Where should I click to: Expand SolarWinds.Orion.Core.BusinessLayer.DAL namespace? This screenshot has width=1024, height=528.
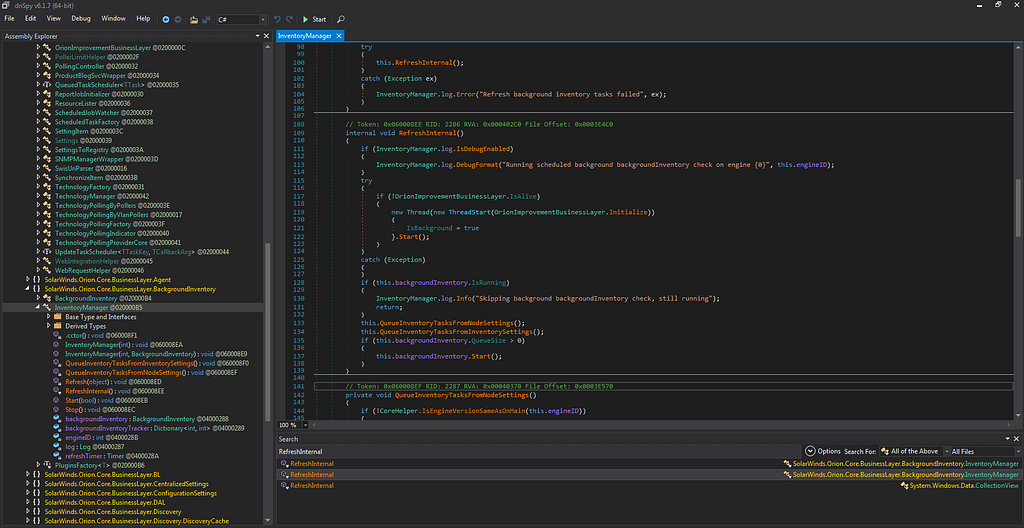(x=27, y=502)
